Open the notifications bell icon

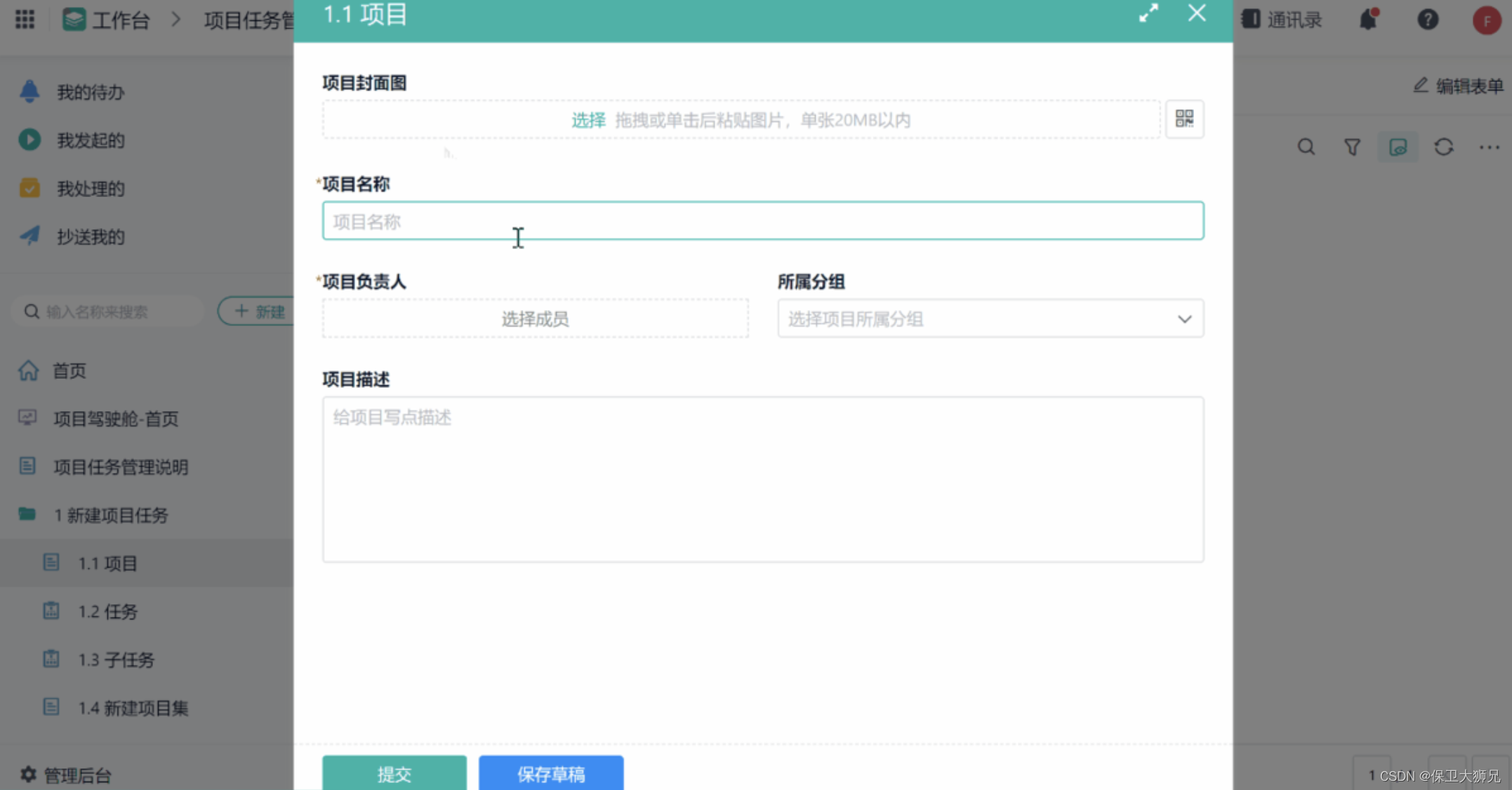coord(1368,19)
